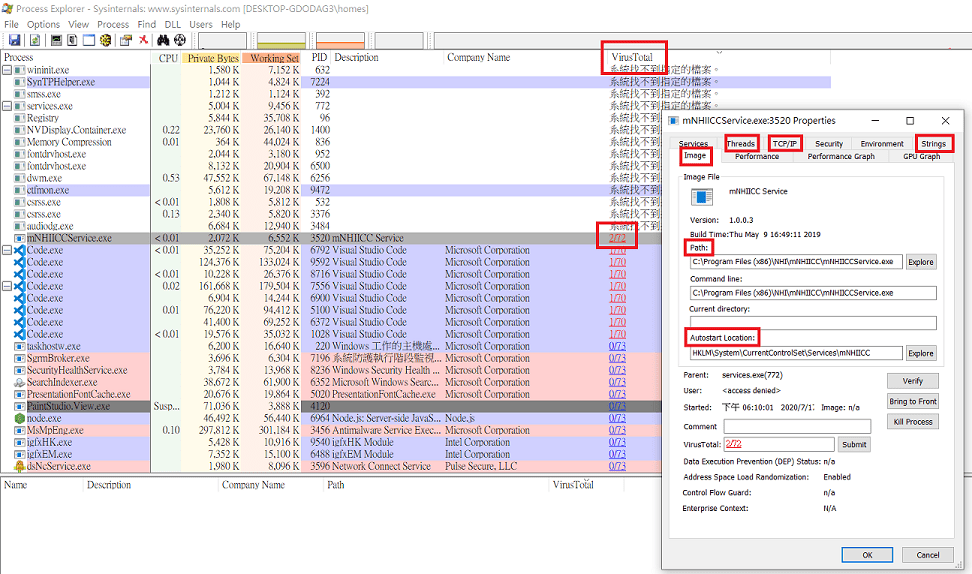972x574 pixels.
Task: Click the Process Explorer title bar app icon
Action: point(7,9)
